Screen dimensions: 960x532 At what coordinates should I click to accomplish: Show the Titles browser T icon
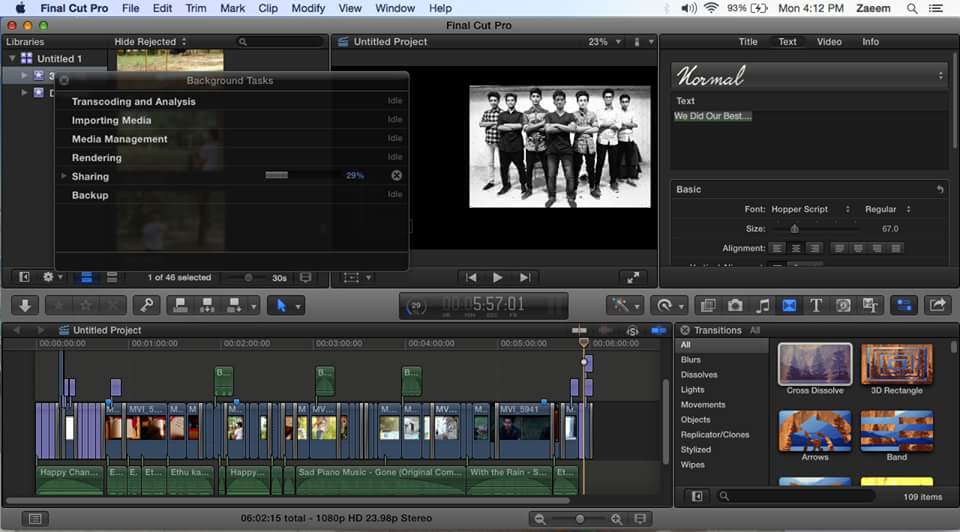pyautogui.click(x=816, y=305)
